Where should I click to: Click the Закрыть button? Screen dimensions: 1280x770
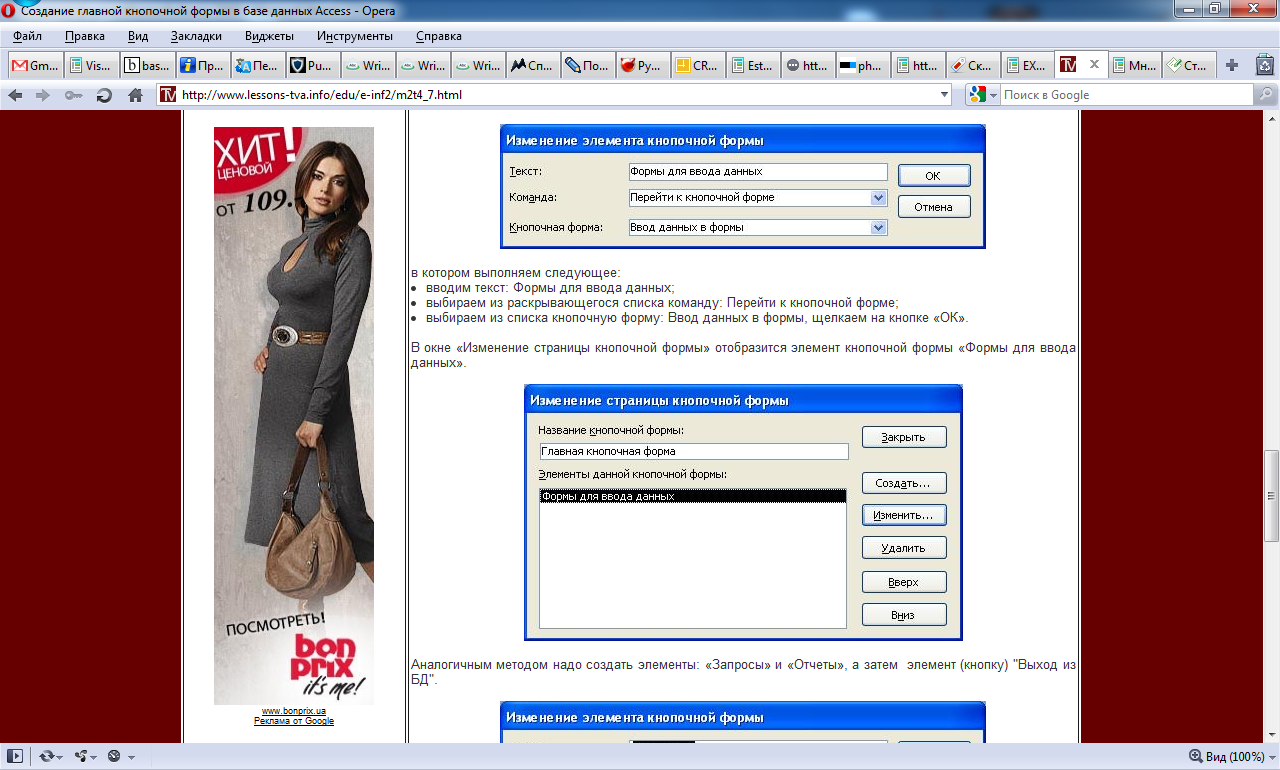coord(904,437)
